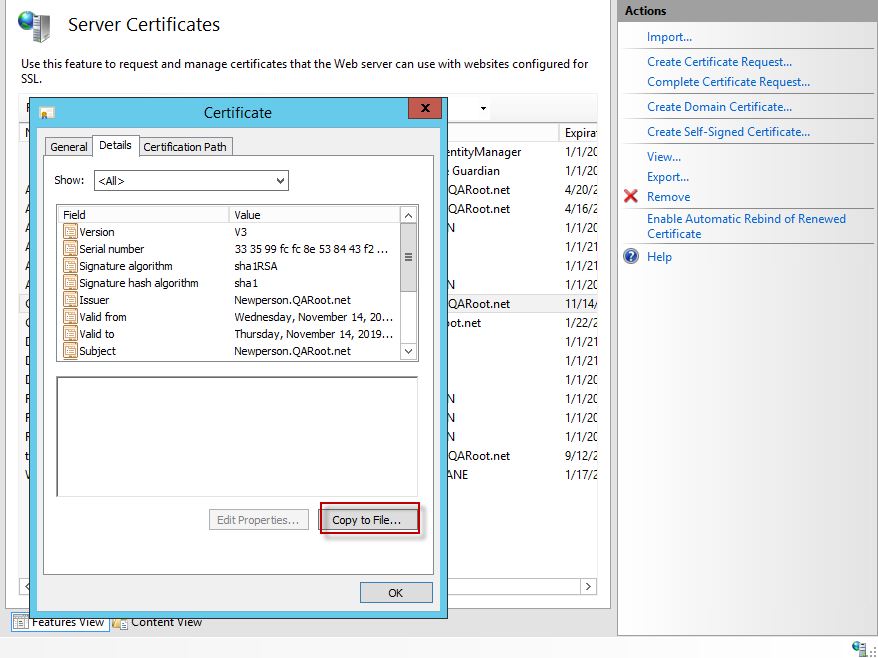Open the Show field dropdown
Image resolution: width=878 pixels, height=658 pixels.
coord(281,180)
